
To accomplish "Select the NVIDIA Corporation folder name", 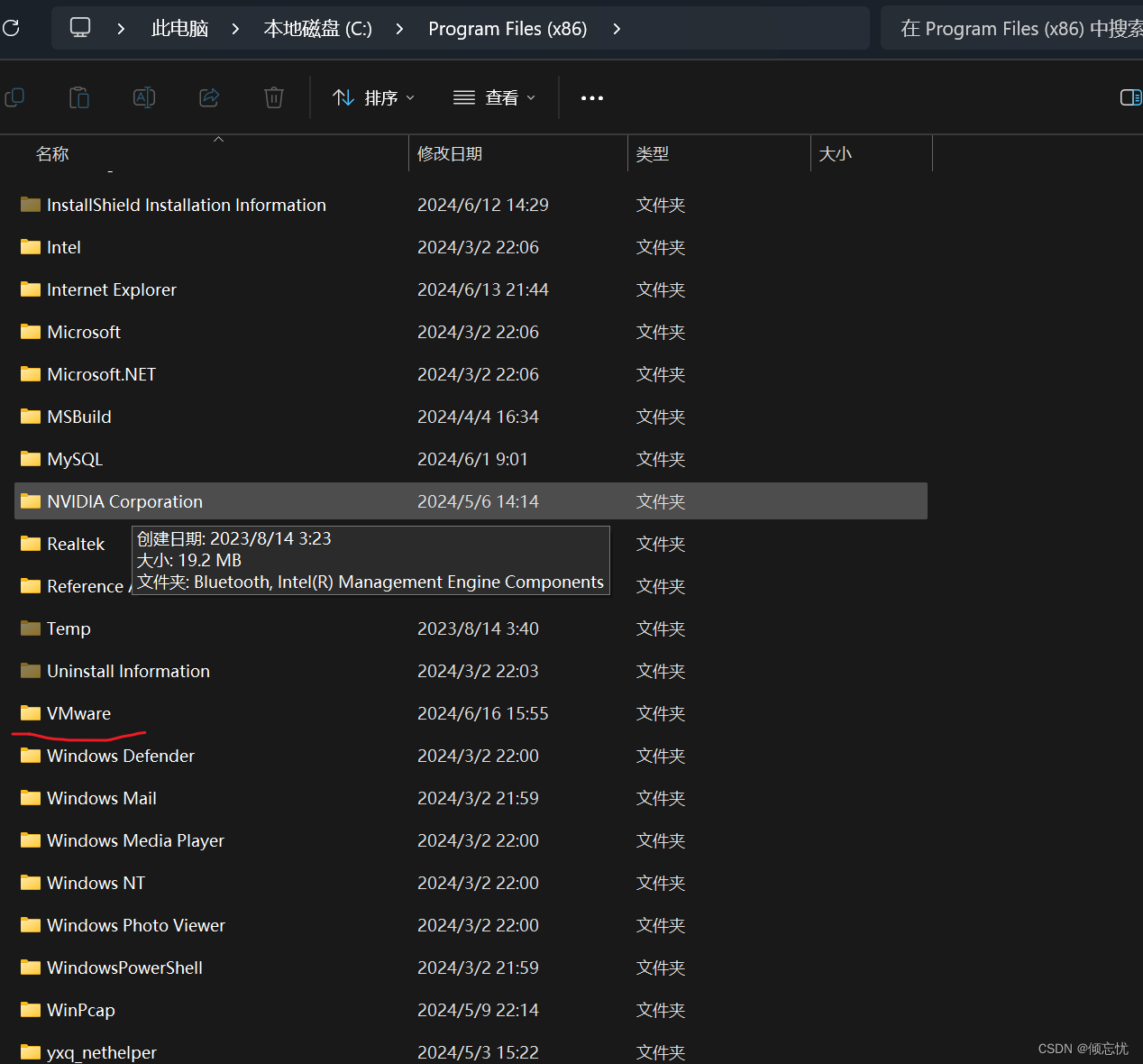I will click(125, 501).
